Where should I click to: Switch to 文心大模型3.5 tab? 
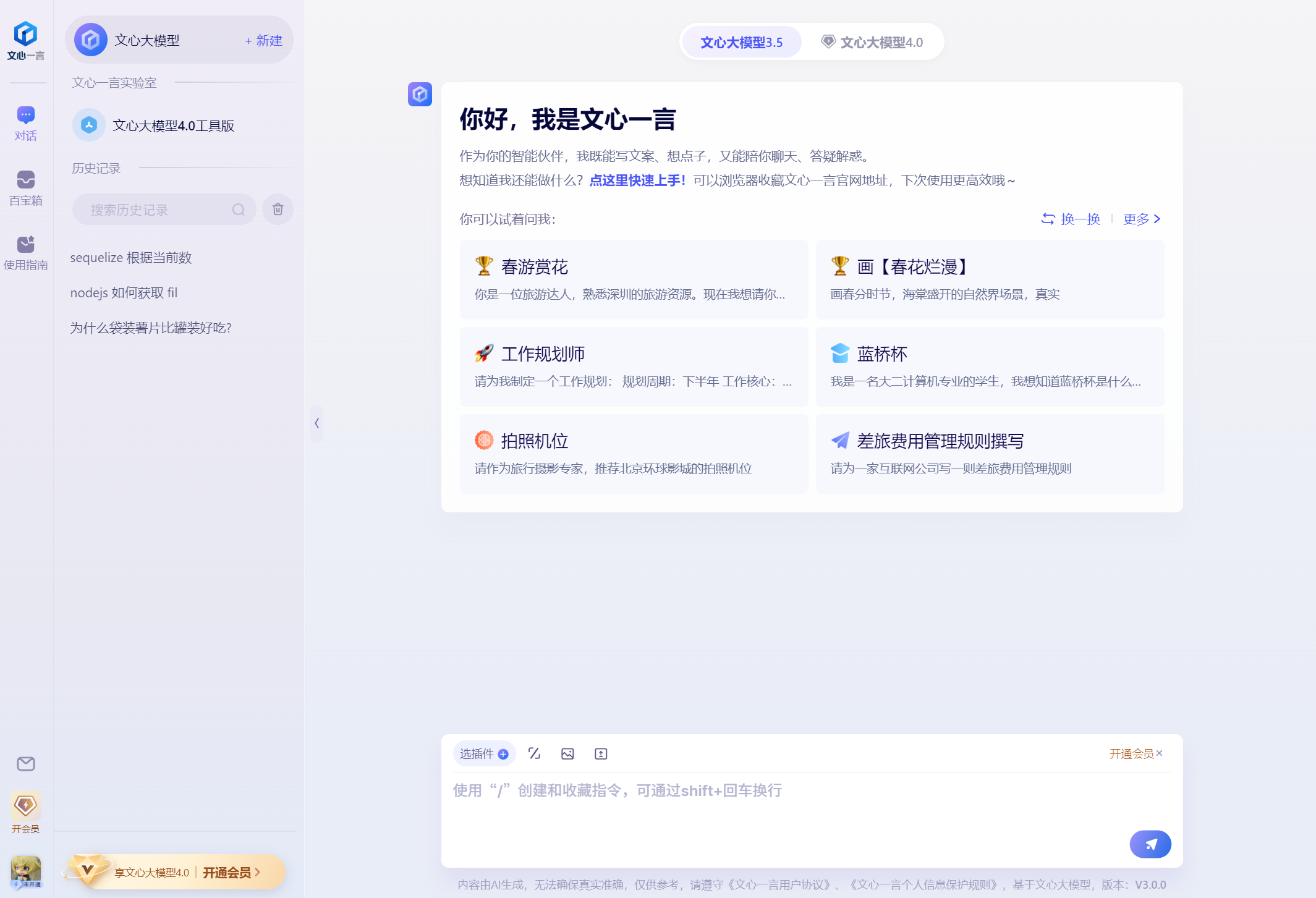click(742, 42)
